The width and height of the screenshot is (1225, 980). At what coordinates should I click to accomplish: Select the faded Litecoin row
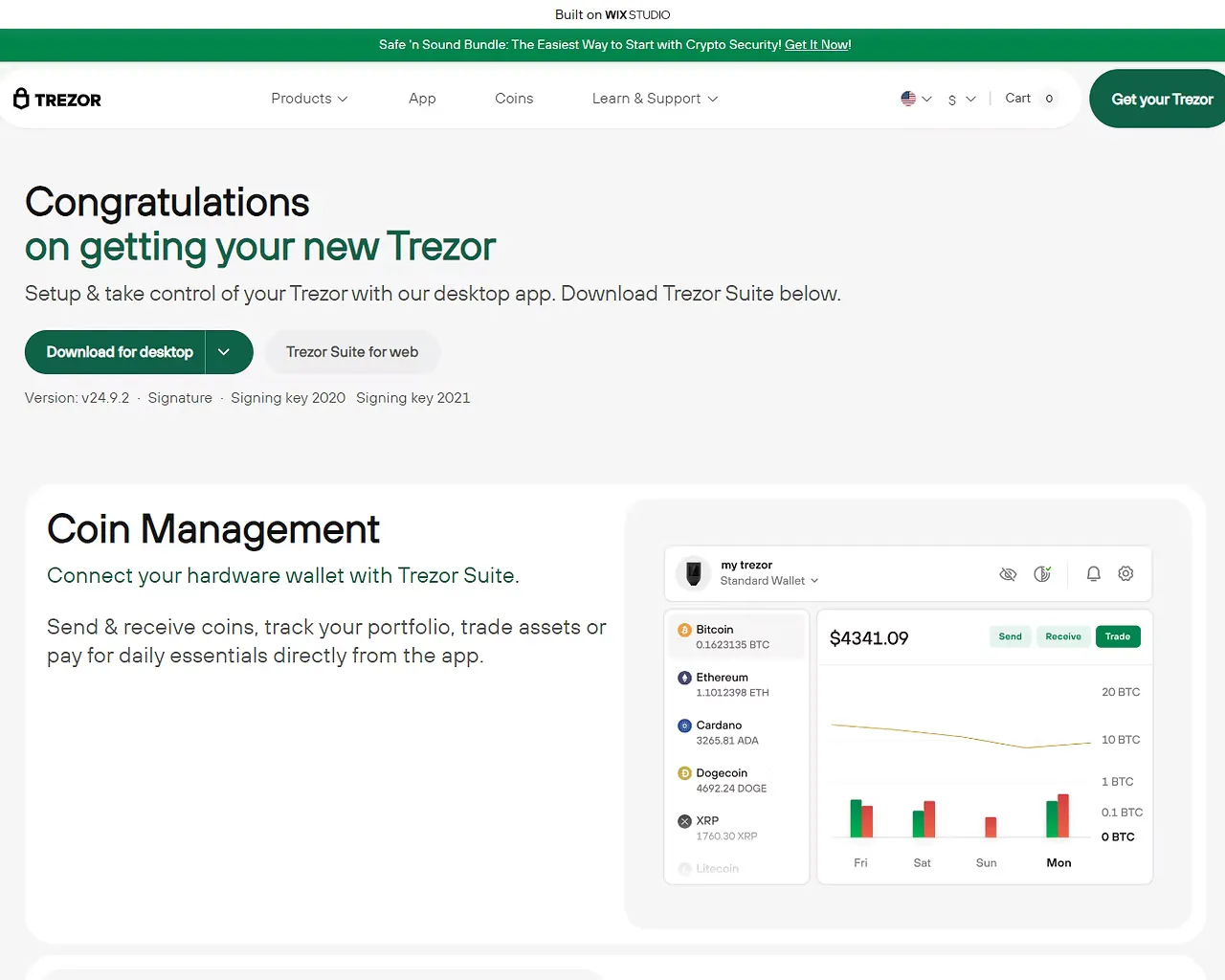736,869
